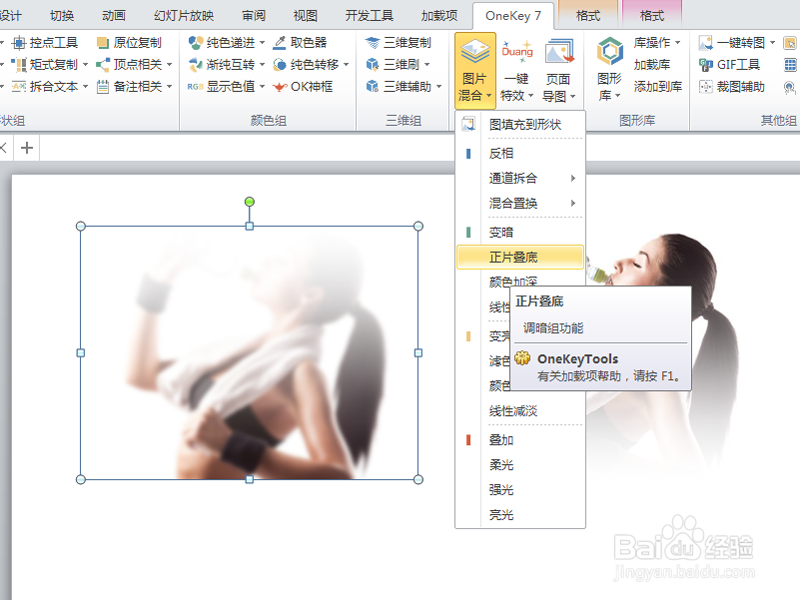The width and height of the screenshot is (800, 600).
Task: Click the 图形库 hexagon icon
Action: point(610,51)
